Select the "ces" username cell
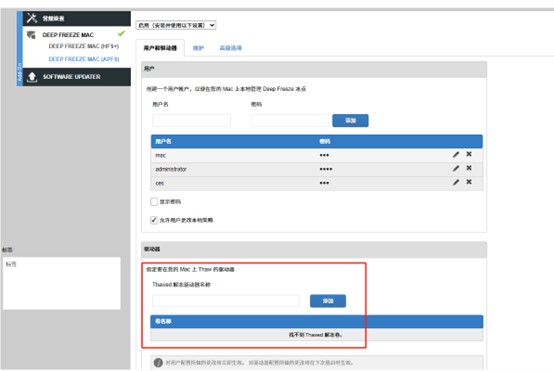Screen dimensions: 554x371 click(160, 183)
